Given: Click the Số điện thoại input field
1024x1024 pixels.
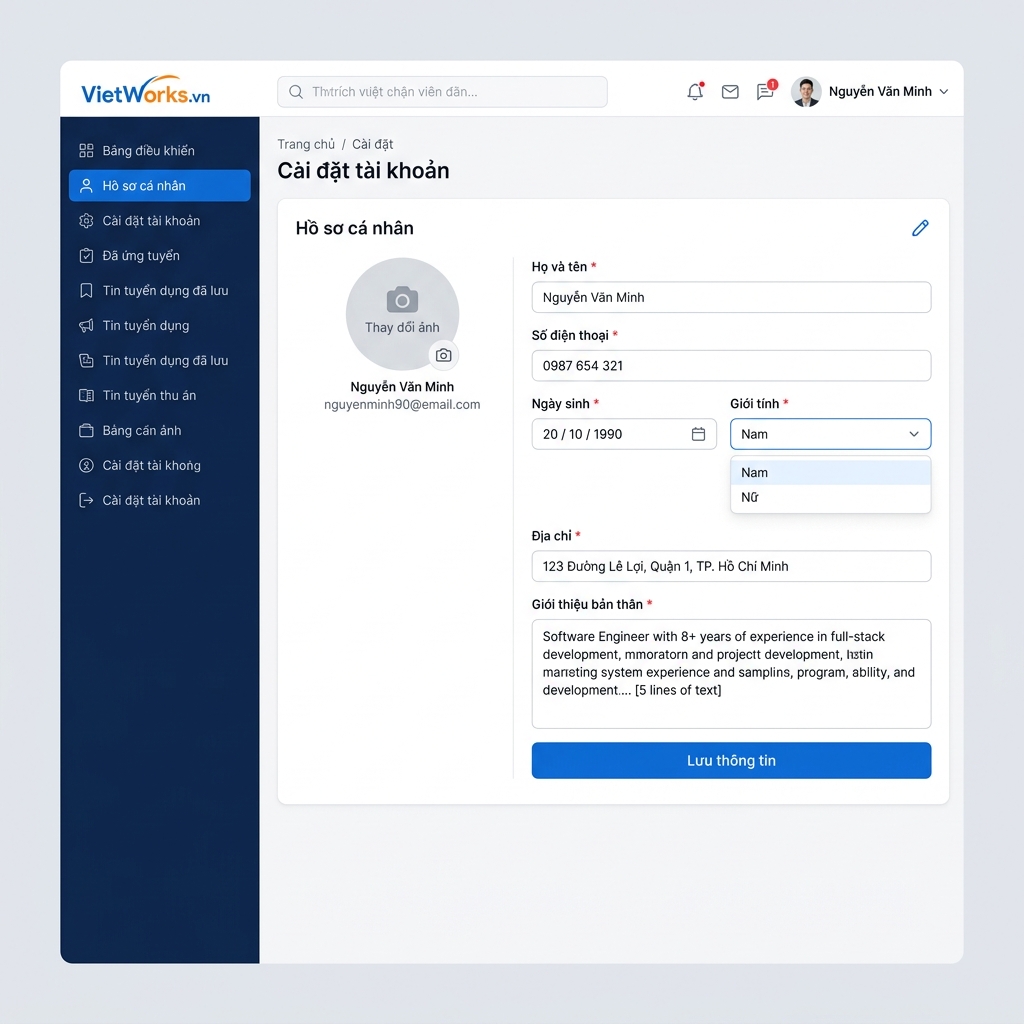Looking at the screenshot, I should (x=731, y=366).
